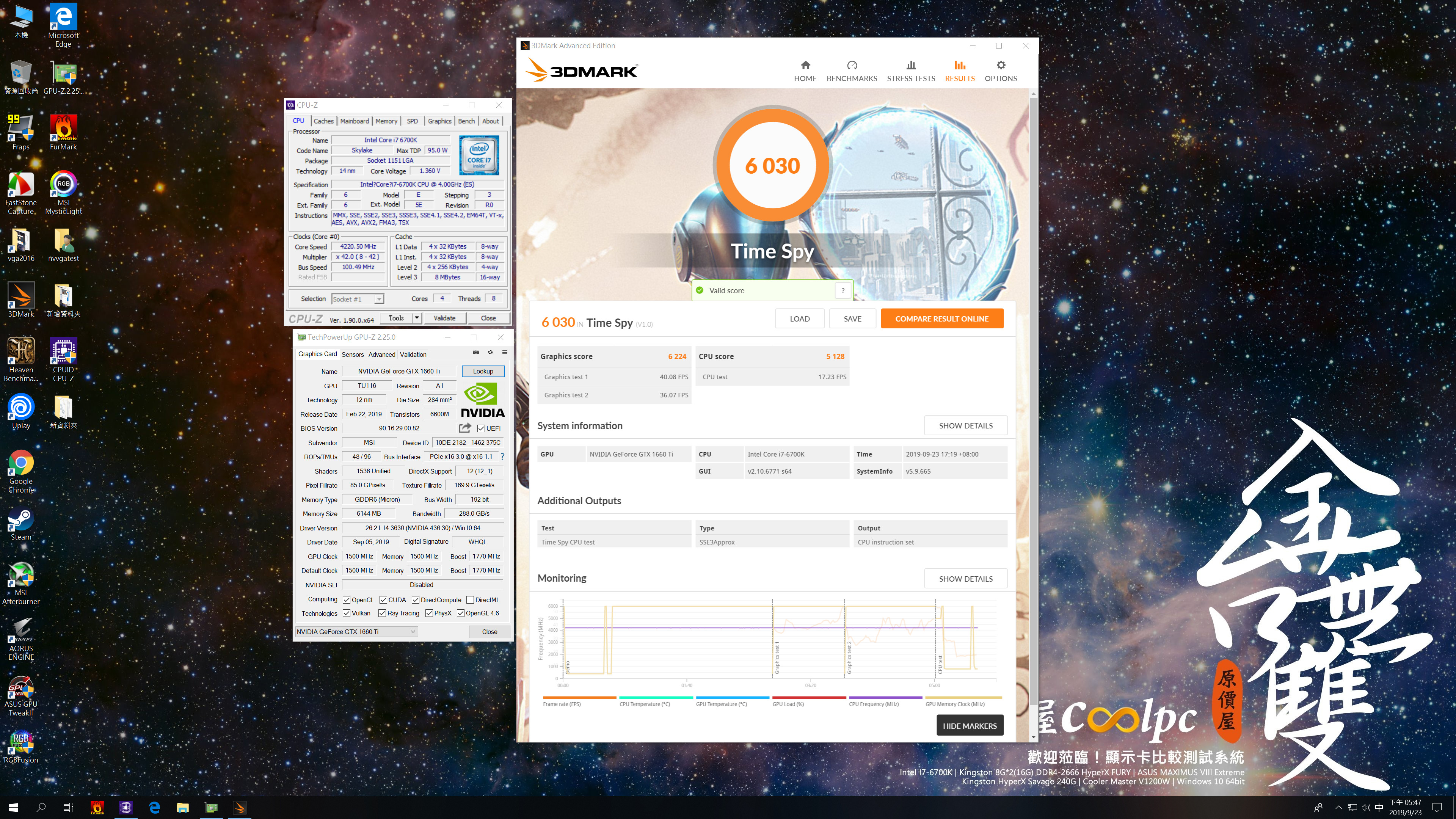Open Uplay desktop icon
This screenshot has width=1456, height=819.
point(21,411)
